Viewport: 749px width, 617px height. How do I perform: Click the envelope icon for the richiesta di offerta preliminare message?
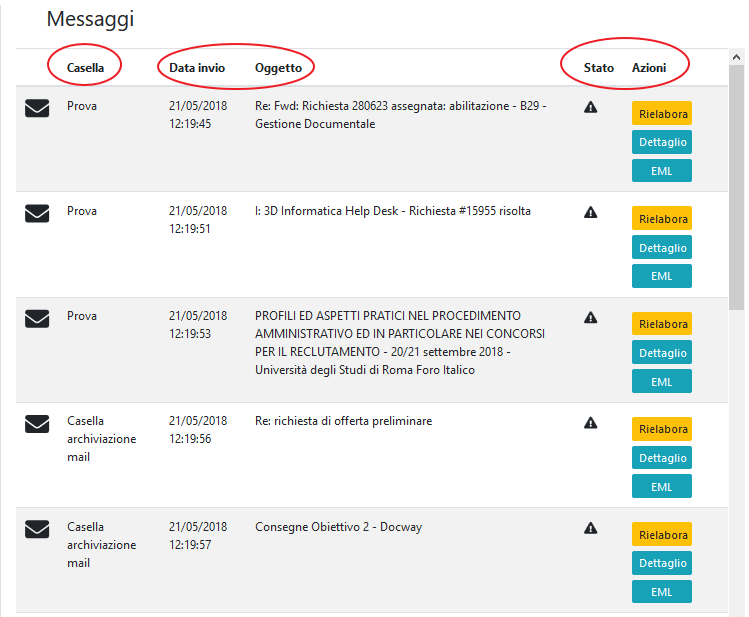click(37, 424)
